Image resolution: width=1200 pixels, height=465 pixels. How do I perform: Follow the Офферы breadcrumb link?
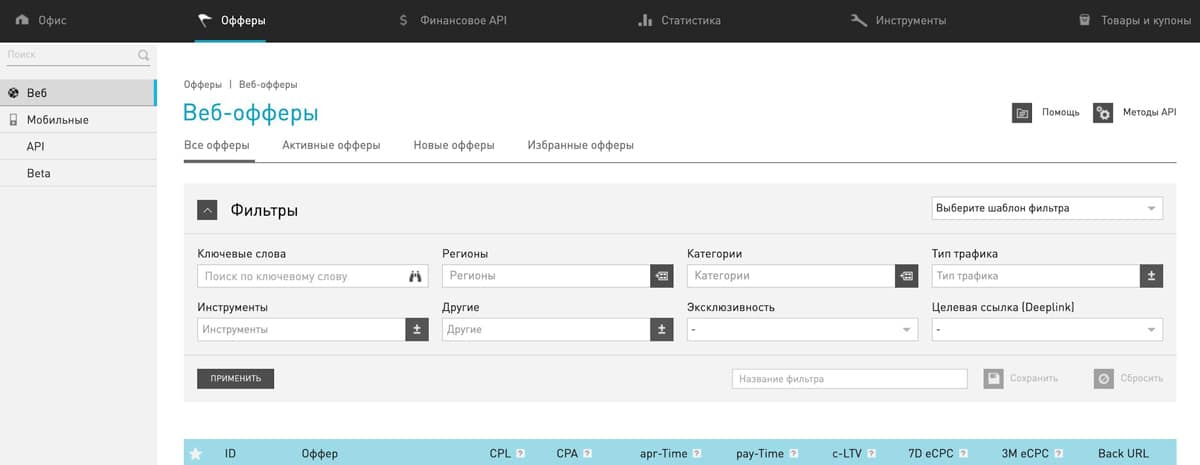(203, 85)
